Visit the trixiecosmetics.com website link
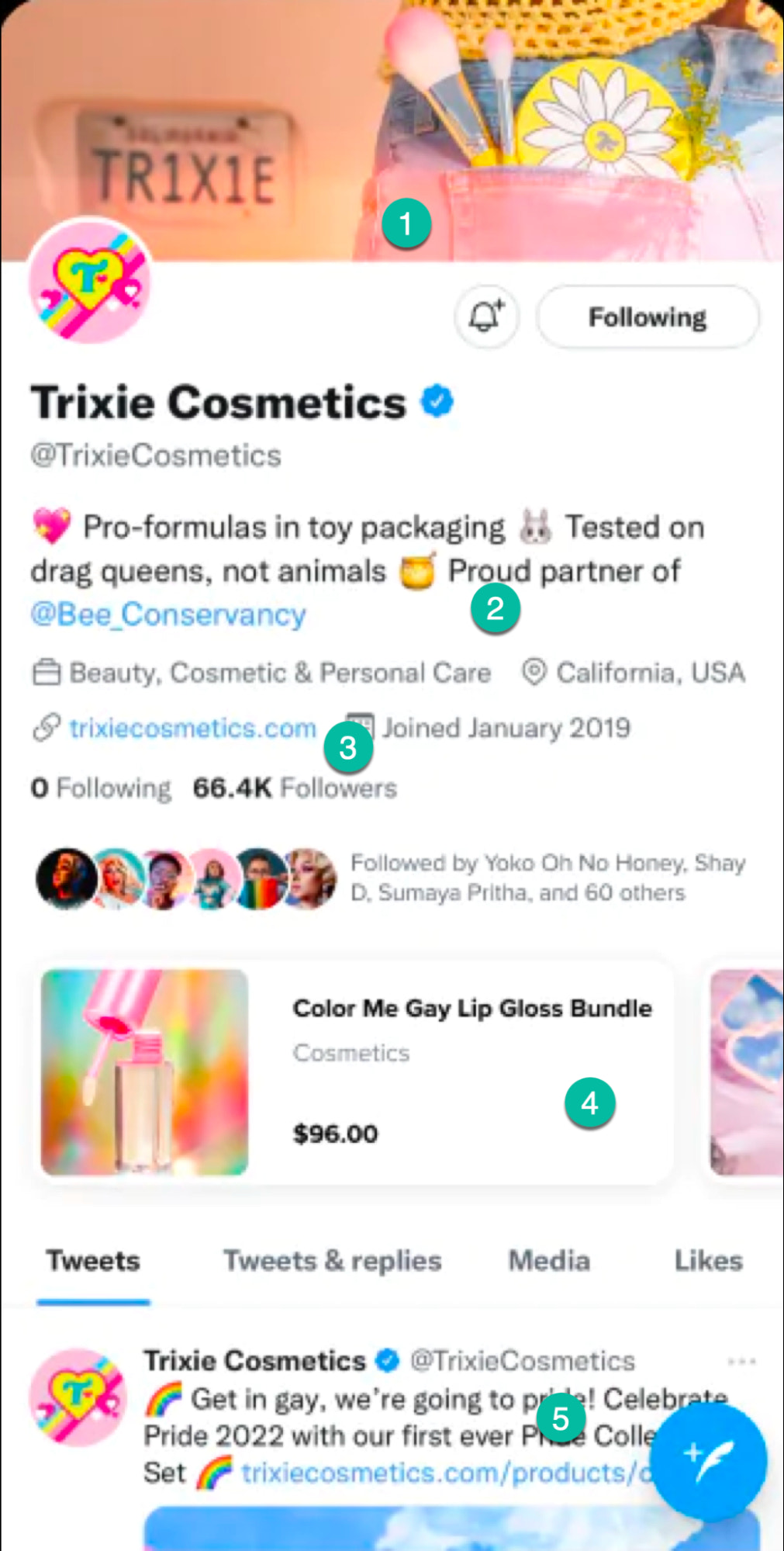The width and height of the screenshot is (784, 1551). tap(192, 727)
